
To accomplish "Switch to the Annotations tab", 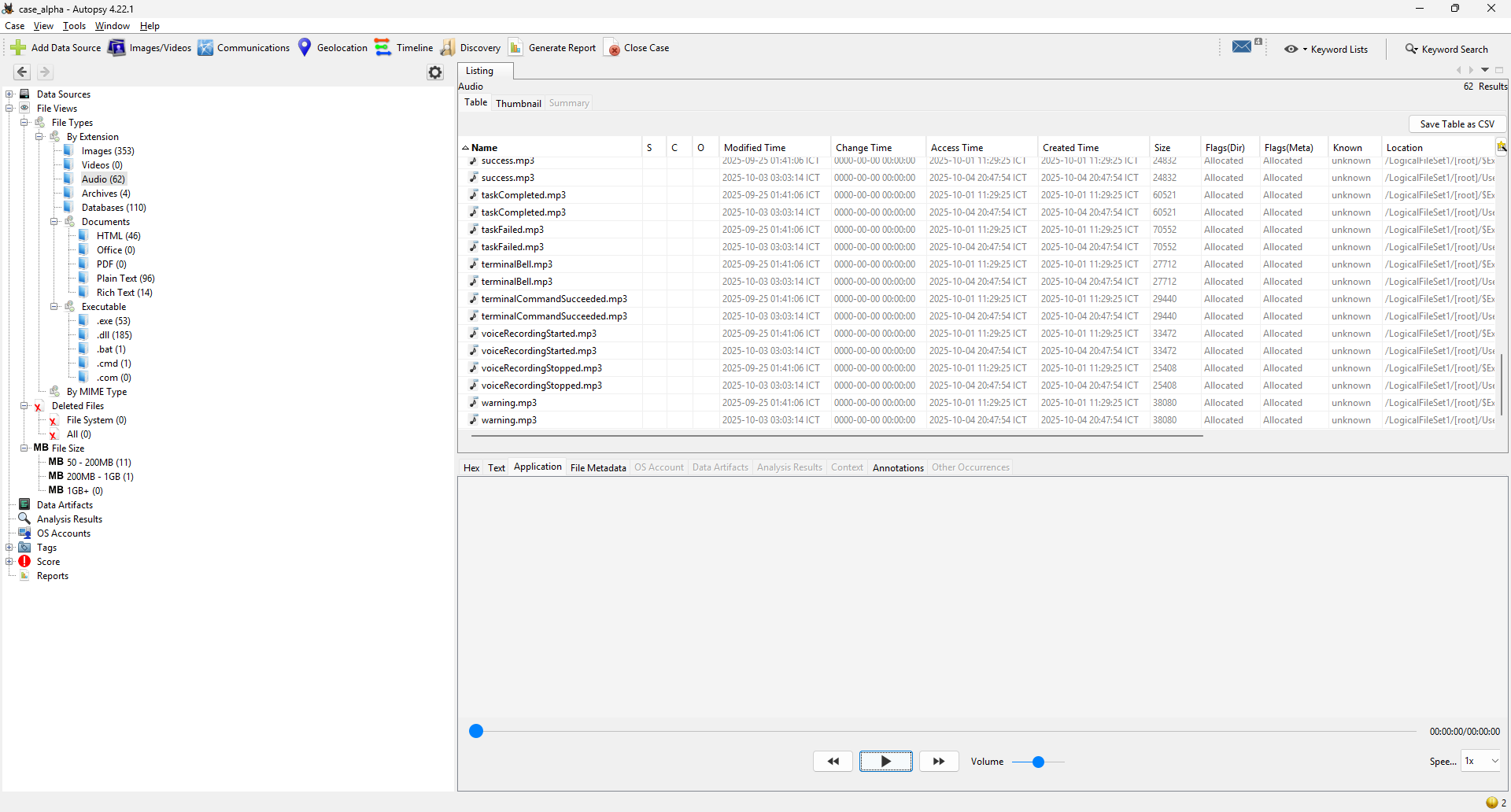I will (898, 467).
